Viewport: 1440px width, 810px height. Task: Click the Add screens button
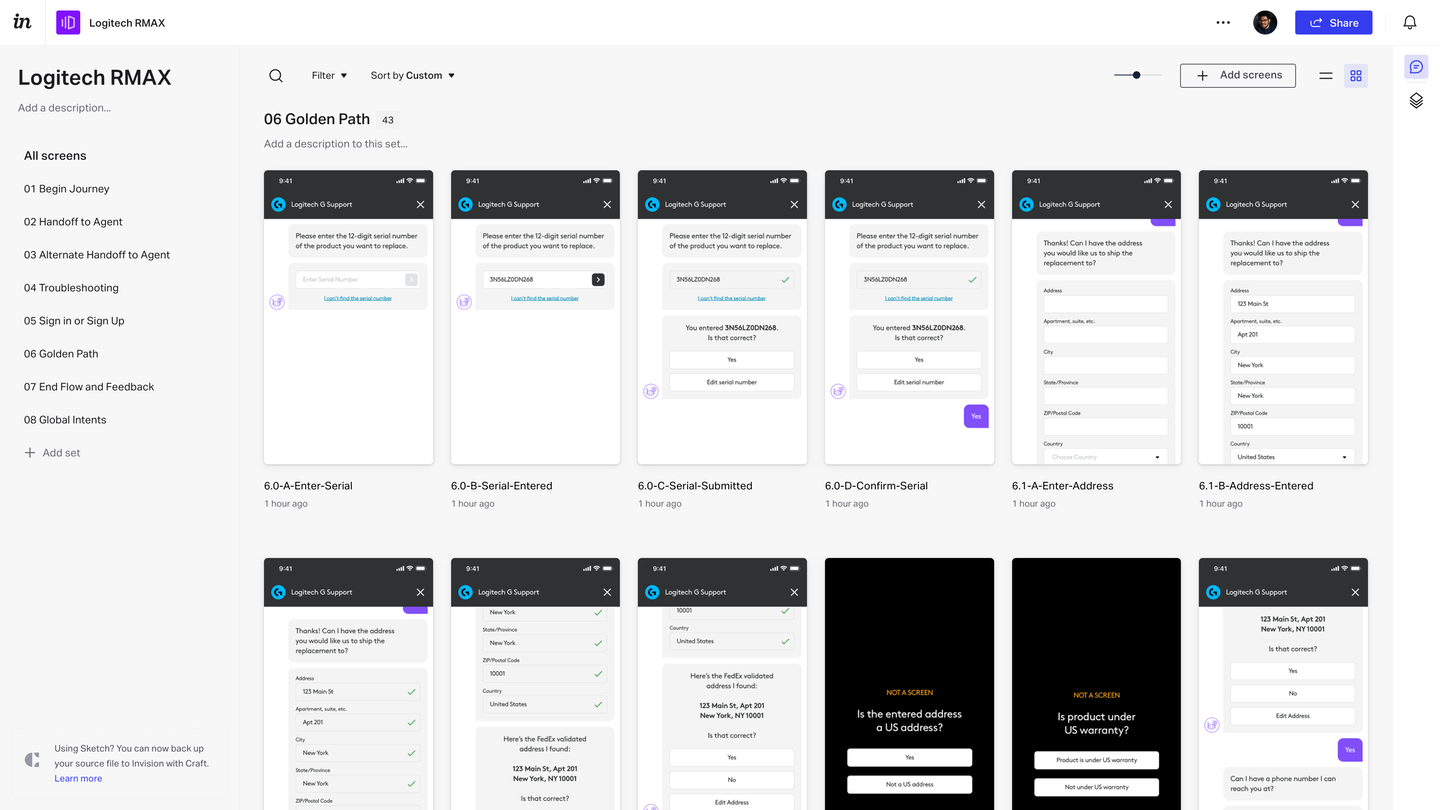(1237, 75)
